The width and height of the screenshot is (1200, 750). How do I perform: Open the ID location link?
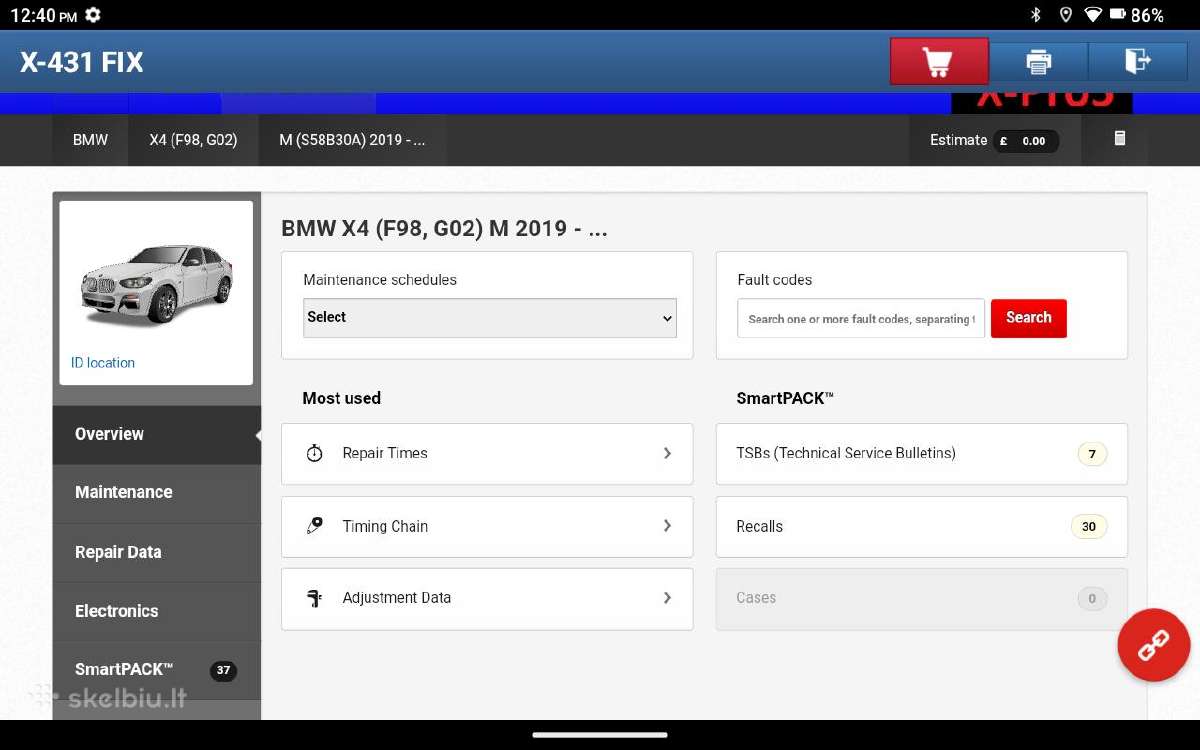pyautogui.click(x=103, y=363)
